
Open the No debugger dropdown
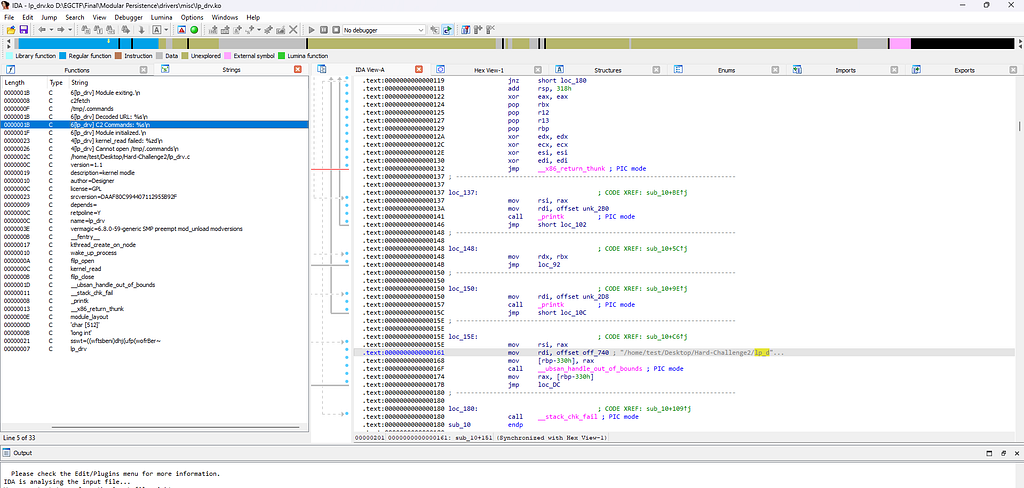pyautogui.click(x=383, y=30)
